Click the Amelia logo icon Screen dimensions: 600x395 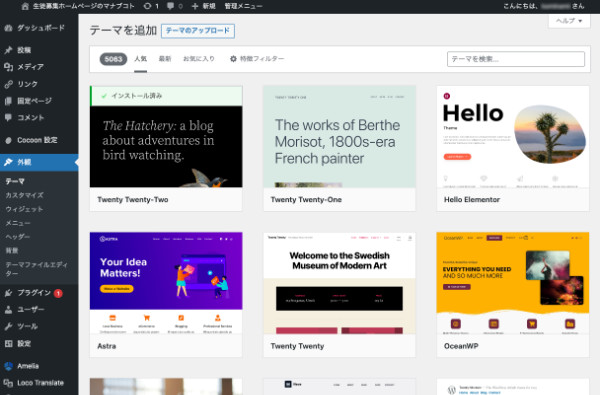(x=8, y=366)
